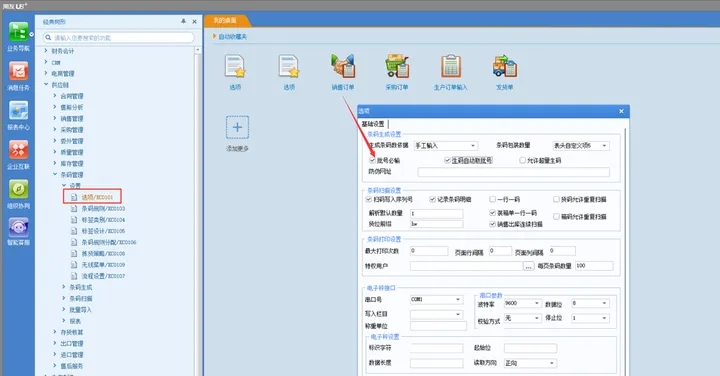Select the 基础设置 tab in the dialog
The image size is (720, 376).
point(373,124)
